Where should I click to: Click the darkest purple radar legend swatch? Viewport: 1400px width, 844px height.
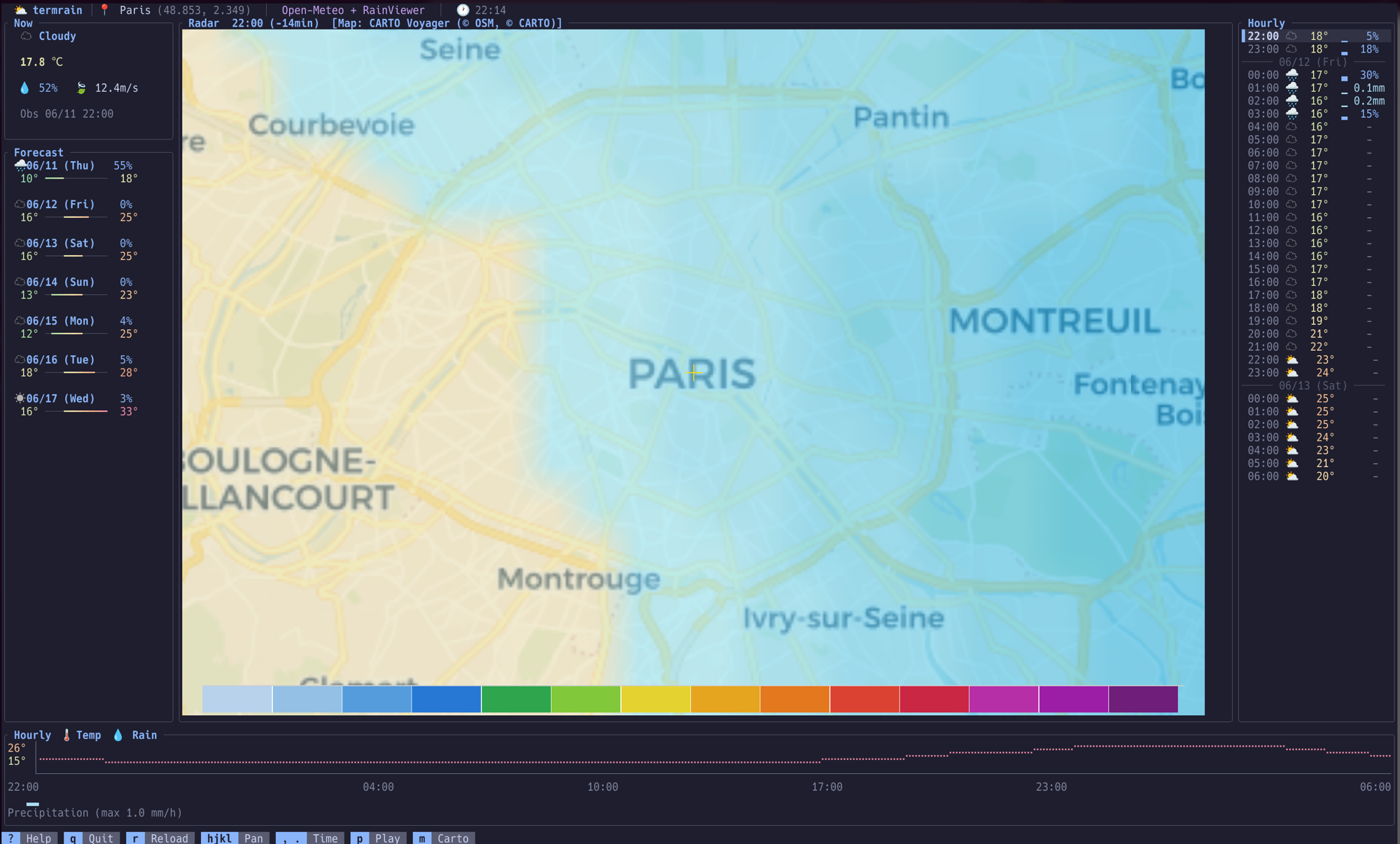pyautogui.click(x=1143, y=699)
